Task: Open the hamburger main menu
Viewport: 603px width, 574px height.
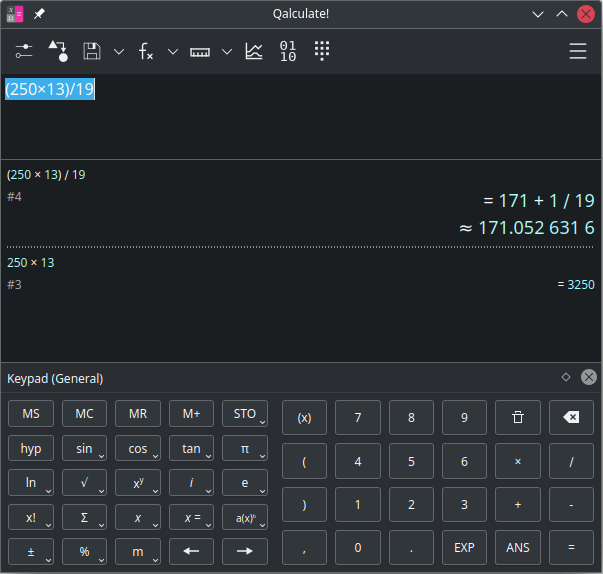Action: [x=578, y=52]
